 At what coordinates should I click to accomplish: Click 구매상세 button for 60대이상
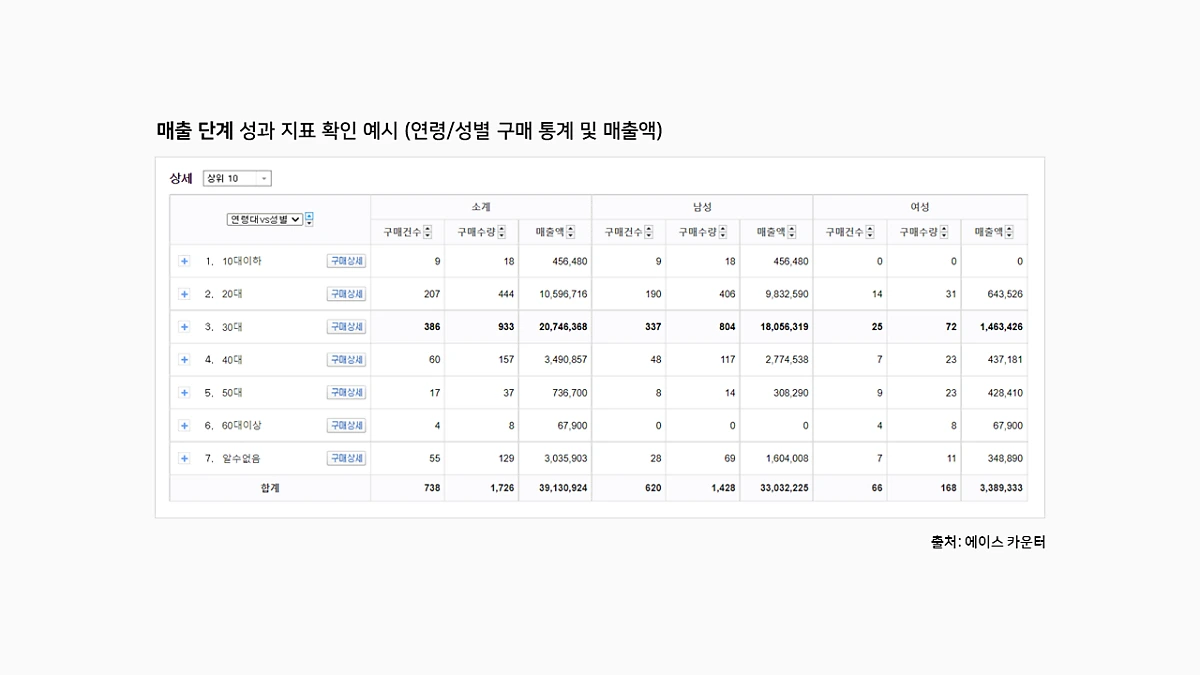click(346, 426)
